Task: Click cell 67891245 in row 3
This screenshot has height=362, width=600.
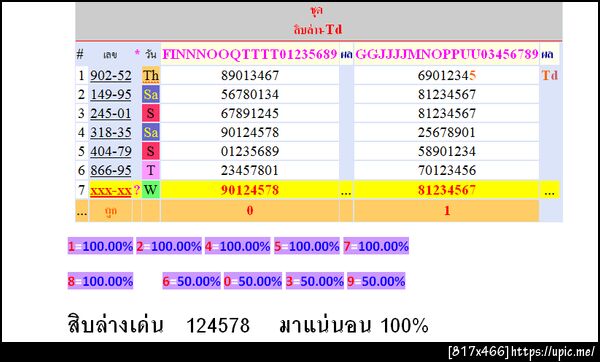Action: pos(250,113)
